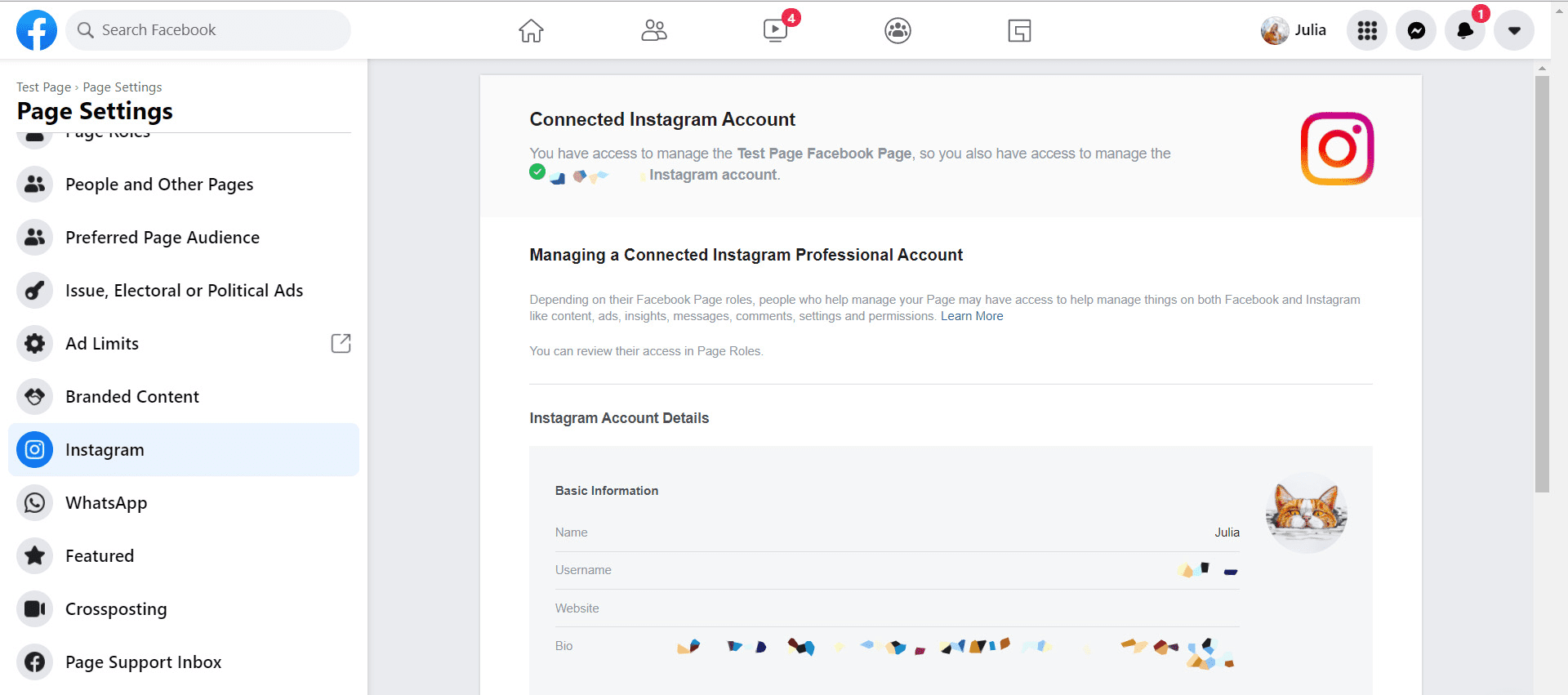1568x695 pixels.
Task: Click the Name value Julia
Action: tap(1227, 532)
